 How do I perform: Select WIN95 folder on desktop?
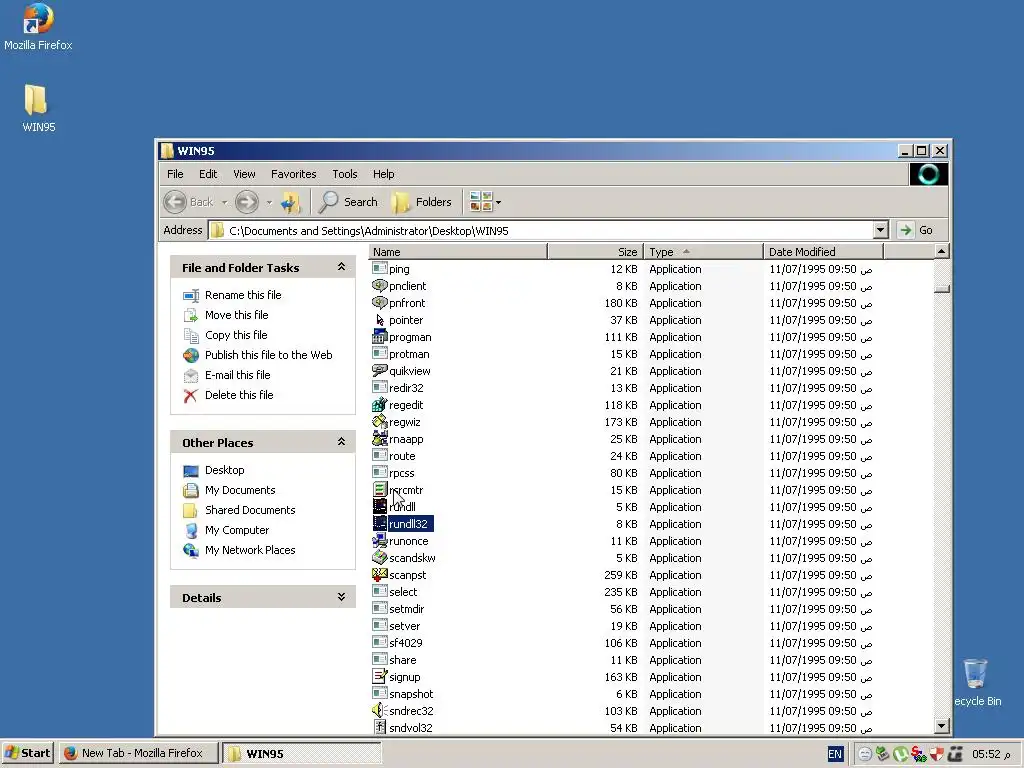pyautogui.click(x=38, y=108)
